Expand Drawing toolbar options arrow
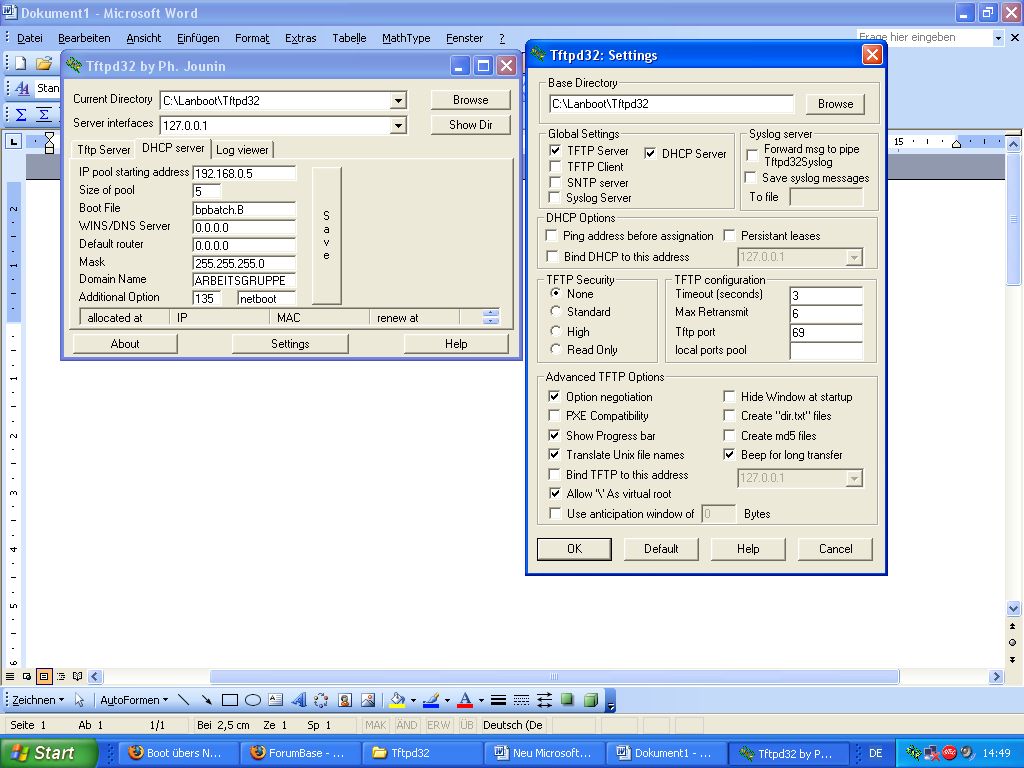 611,700
